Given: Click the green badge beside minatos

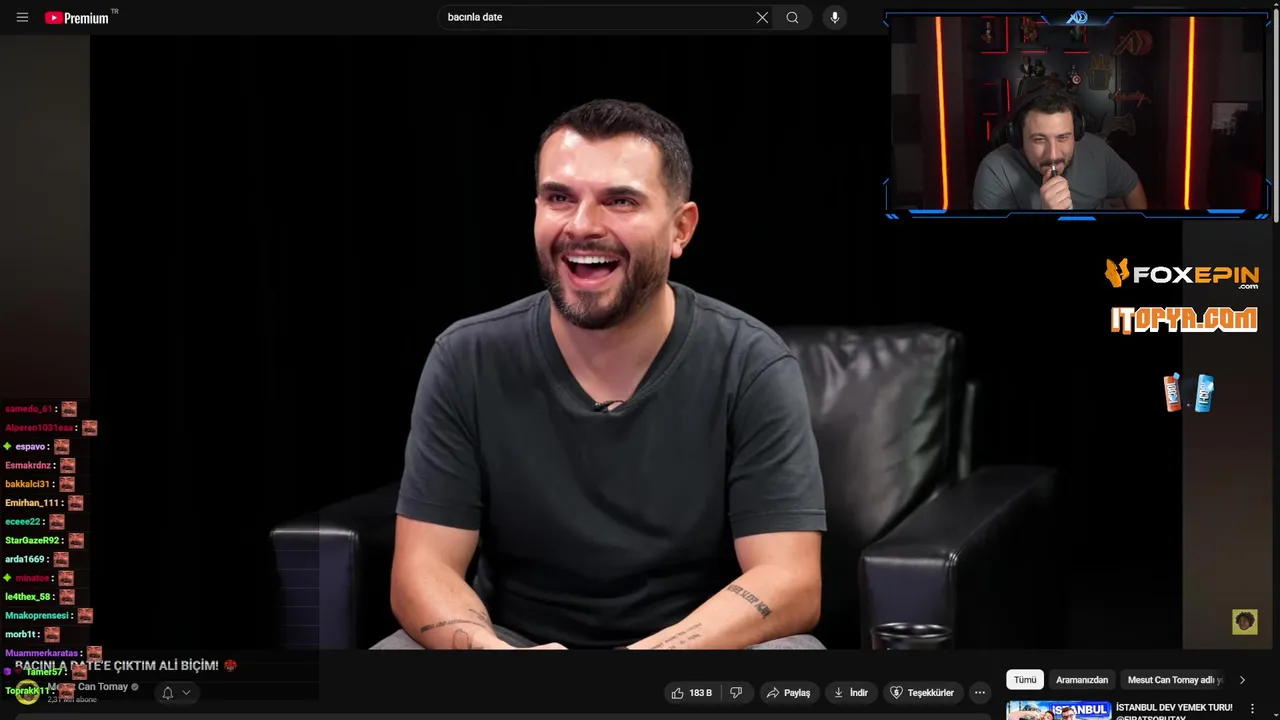Looking at the screenshot, I should (x=8, y=578).
